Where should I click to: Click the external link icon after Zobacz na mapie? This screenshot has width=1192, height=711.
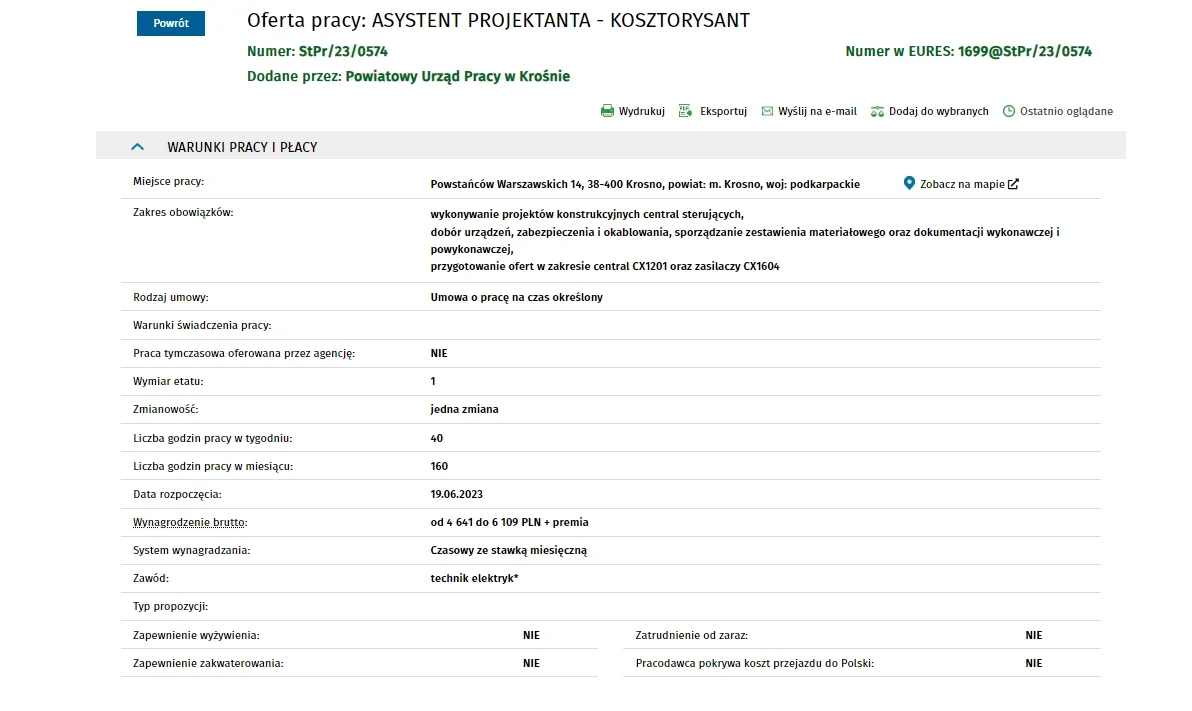tap(1013, 184)
